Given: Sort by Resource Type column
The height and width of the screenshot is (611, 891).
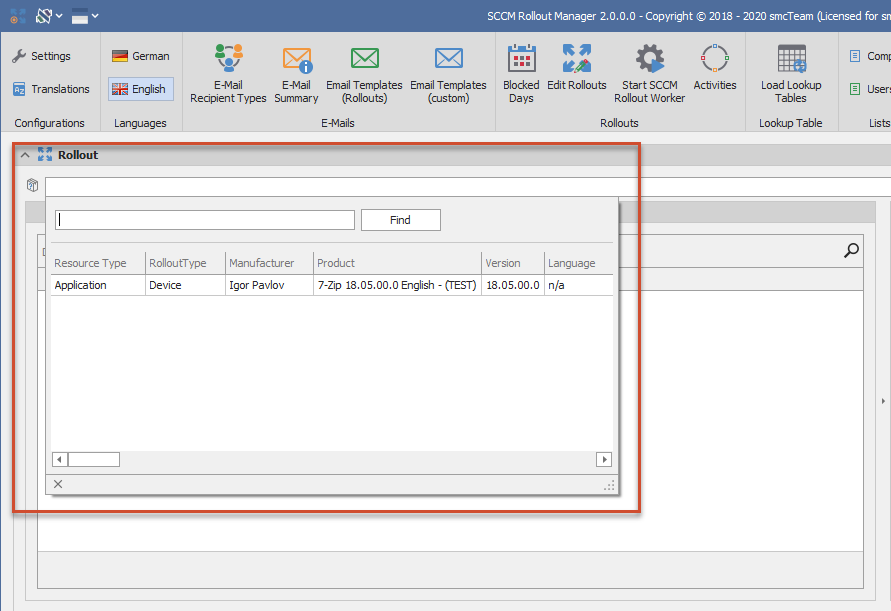Looking at the screenshot, I should point(98,263).
